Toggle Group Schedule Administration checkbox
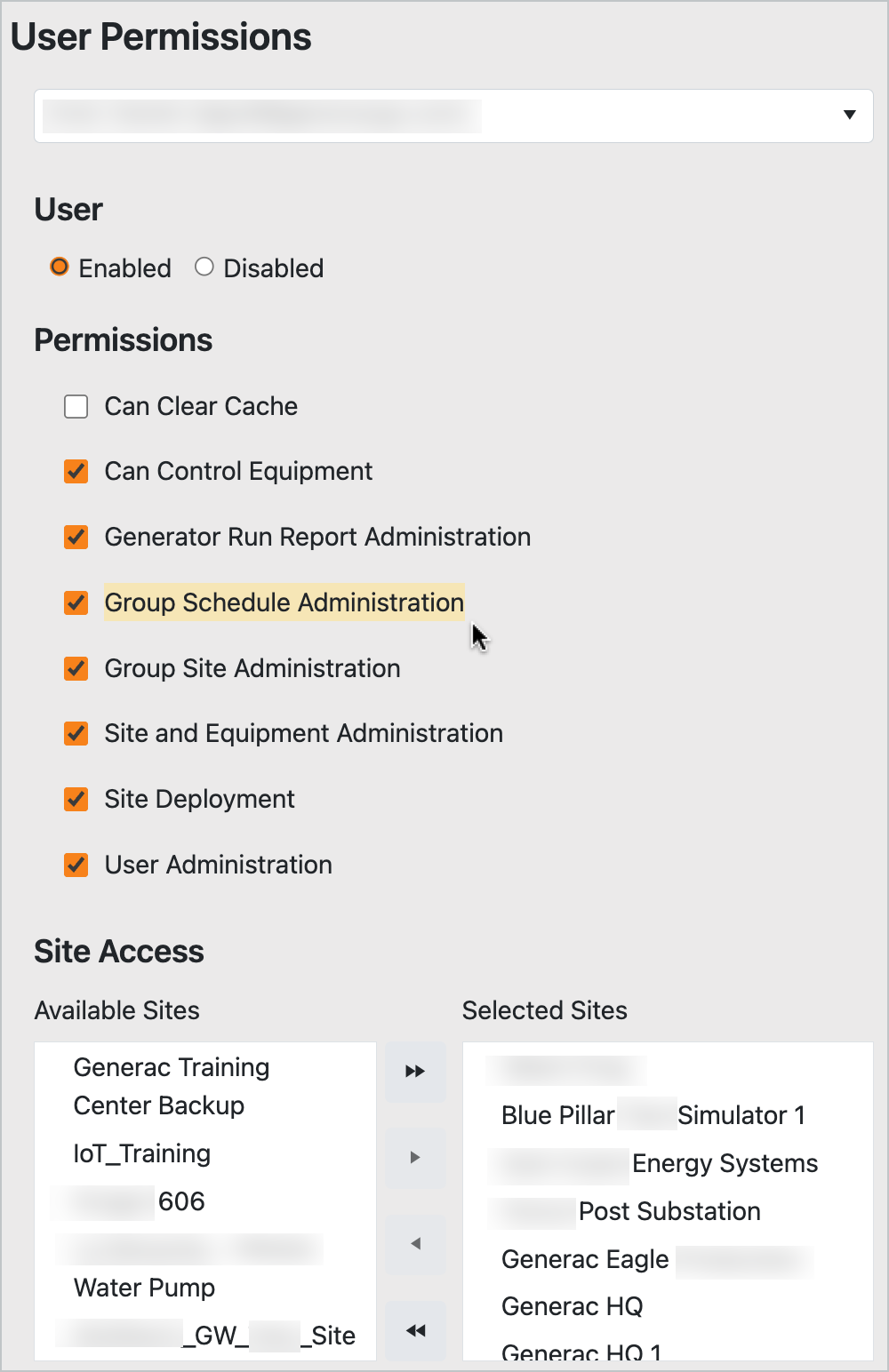The width and height of the screenshot is (889, 1372). tap(76, 603)
